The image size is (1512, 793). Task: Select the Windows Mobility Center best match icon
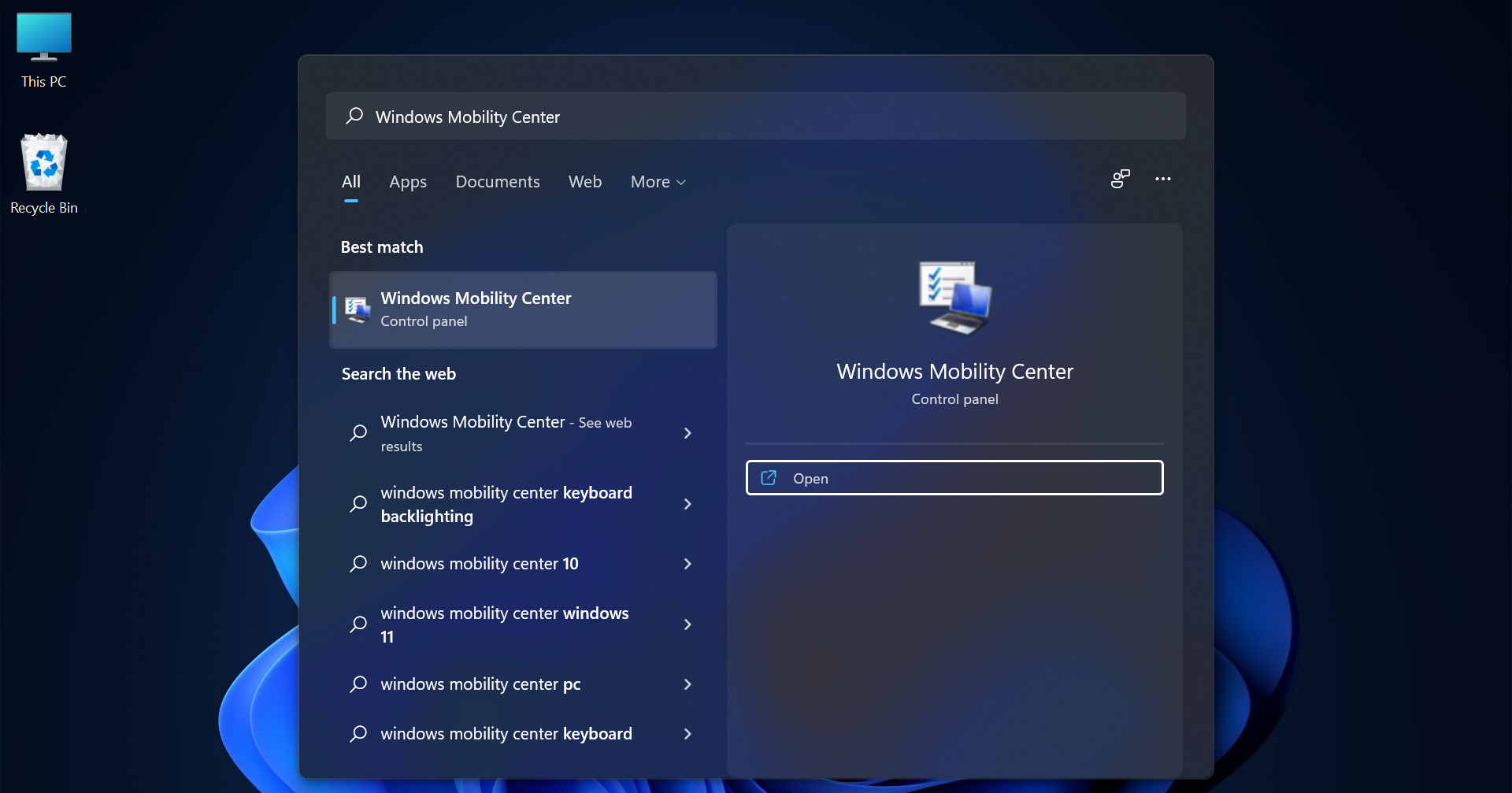coord(358,309)
